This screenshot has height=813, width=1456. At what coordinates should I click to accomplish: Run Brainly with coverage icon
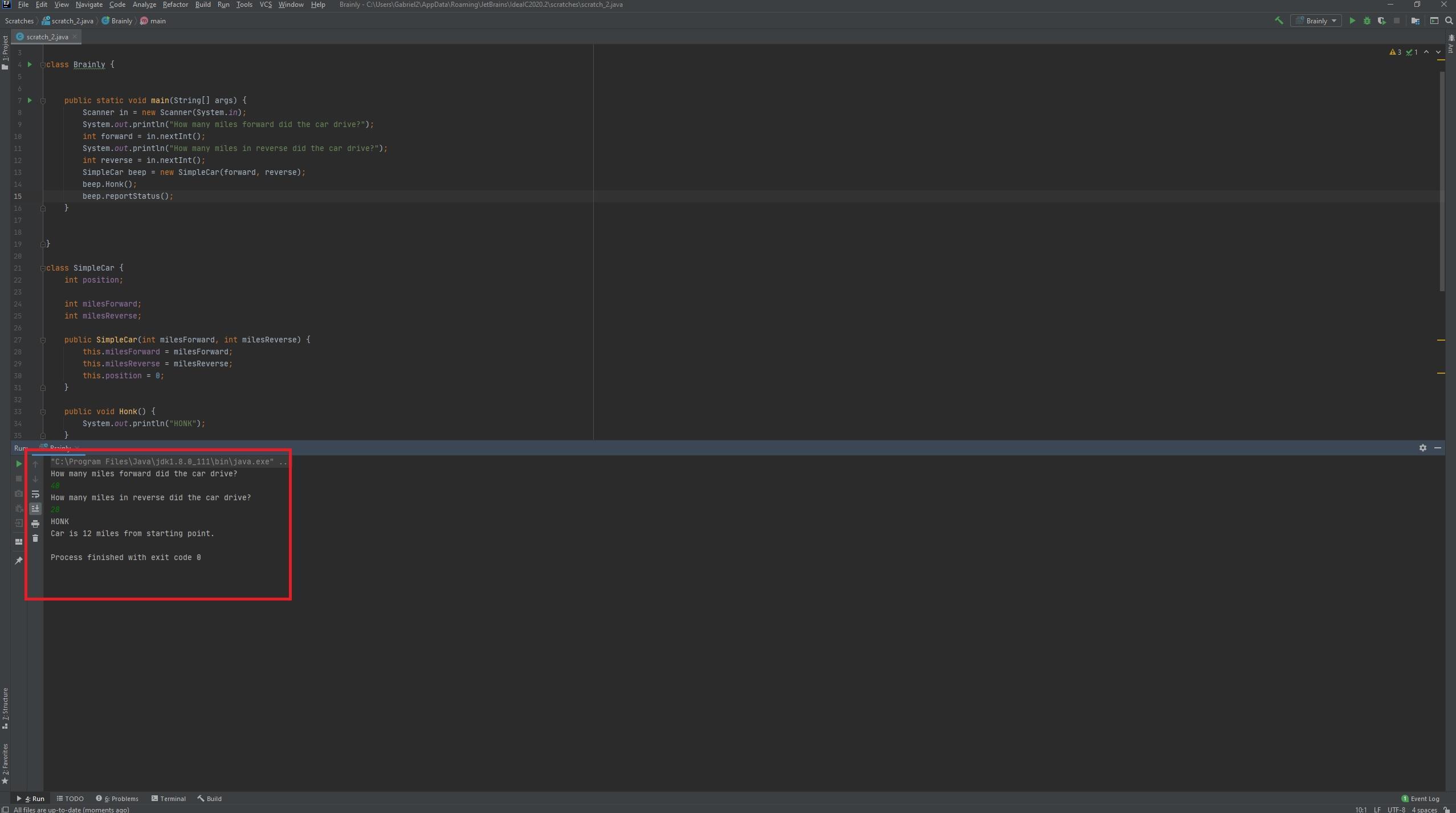coord(1381,21)
